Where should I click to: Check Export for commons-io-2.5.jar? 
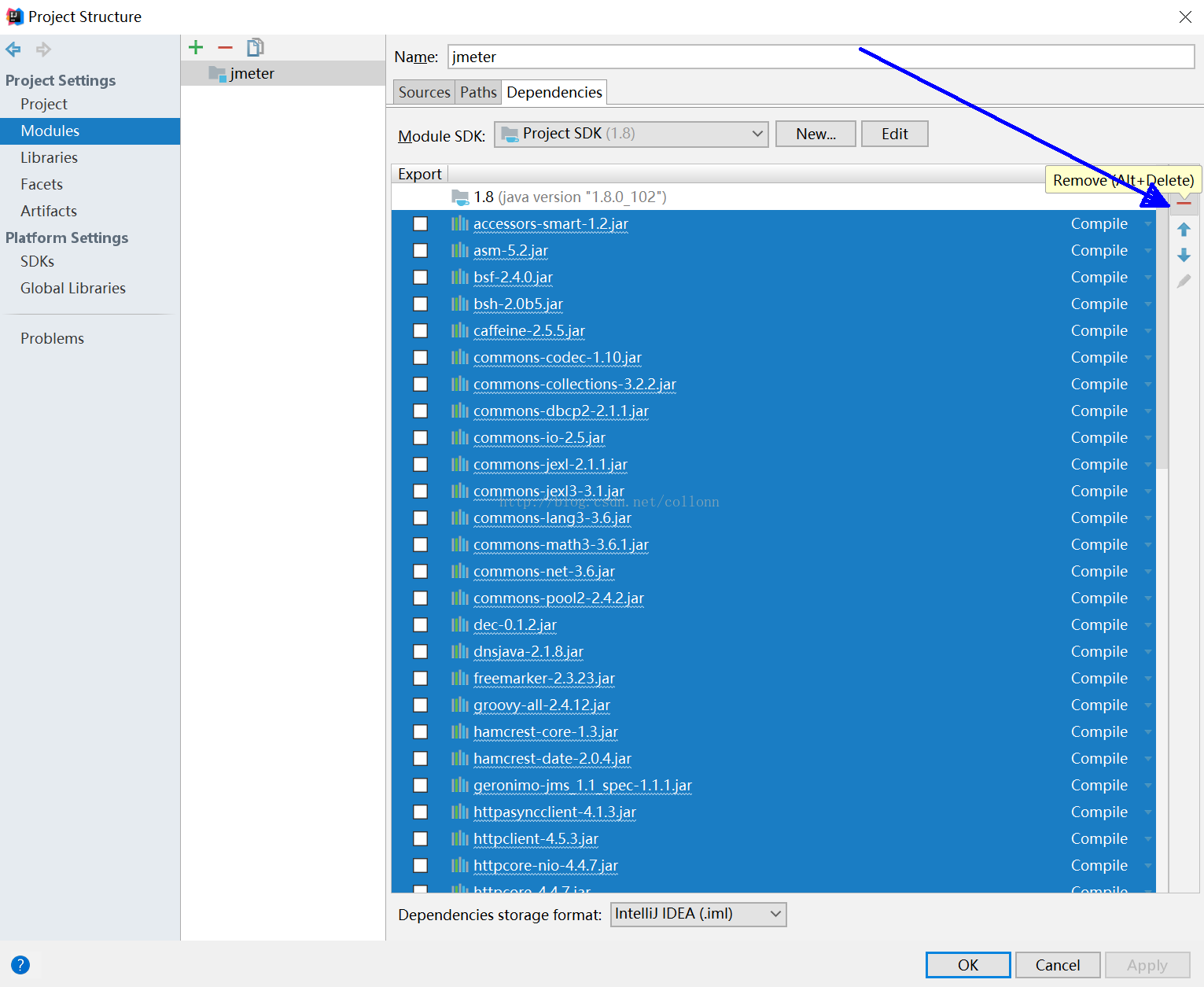tap(421, 438)
